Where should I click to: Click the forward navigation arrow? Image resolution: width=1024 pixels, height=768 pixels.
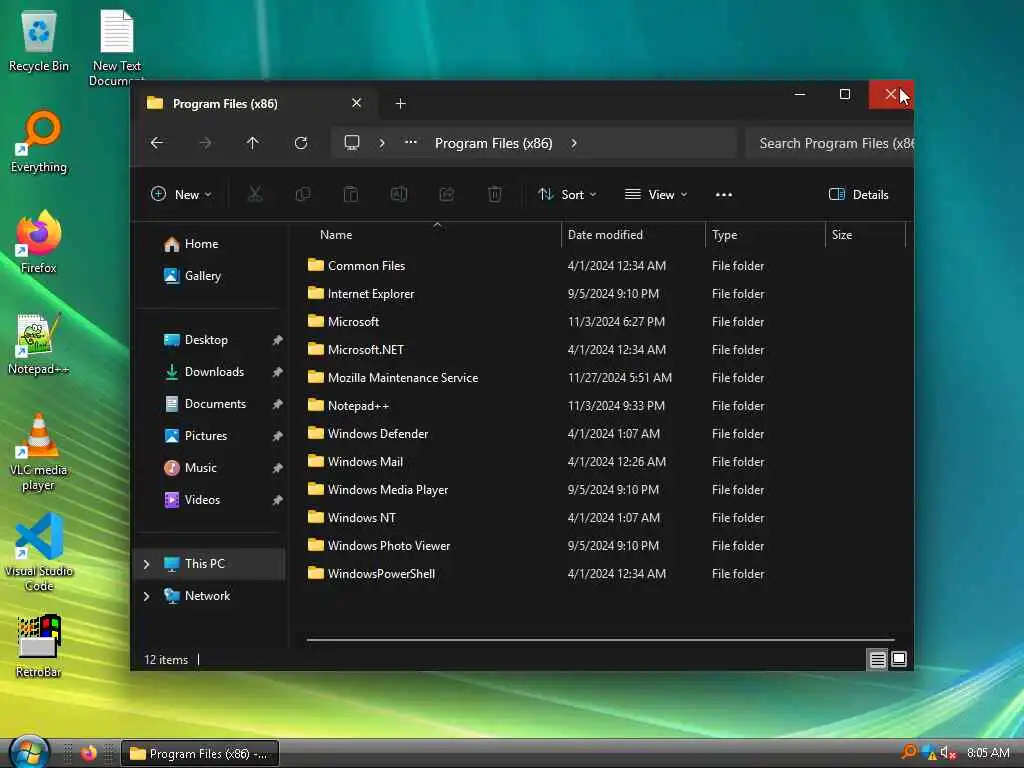coord(205,143)
